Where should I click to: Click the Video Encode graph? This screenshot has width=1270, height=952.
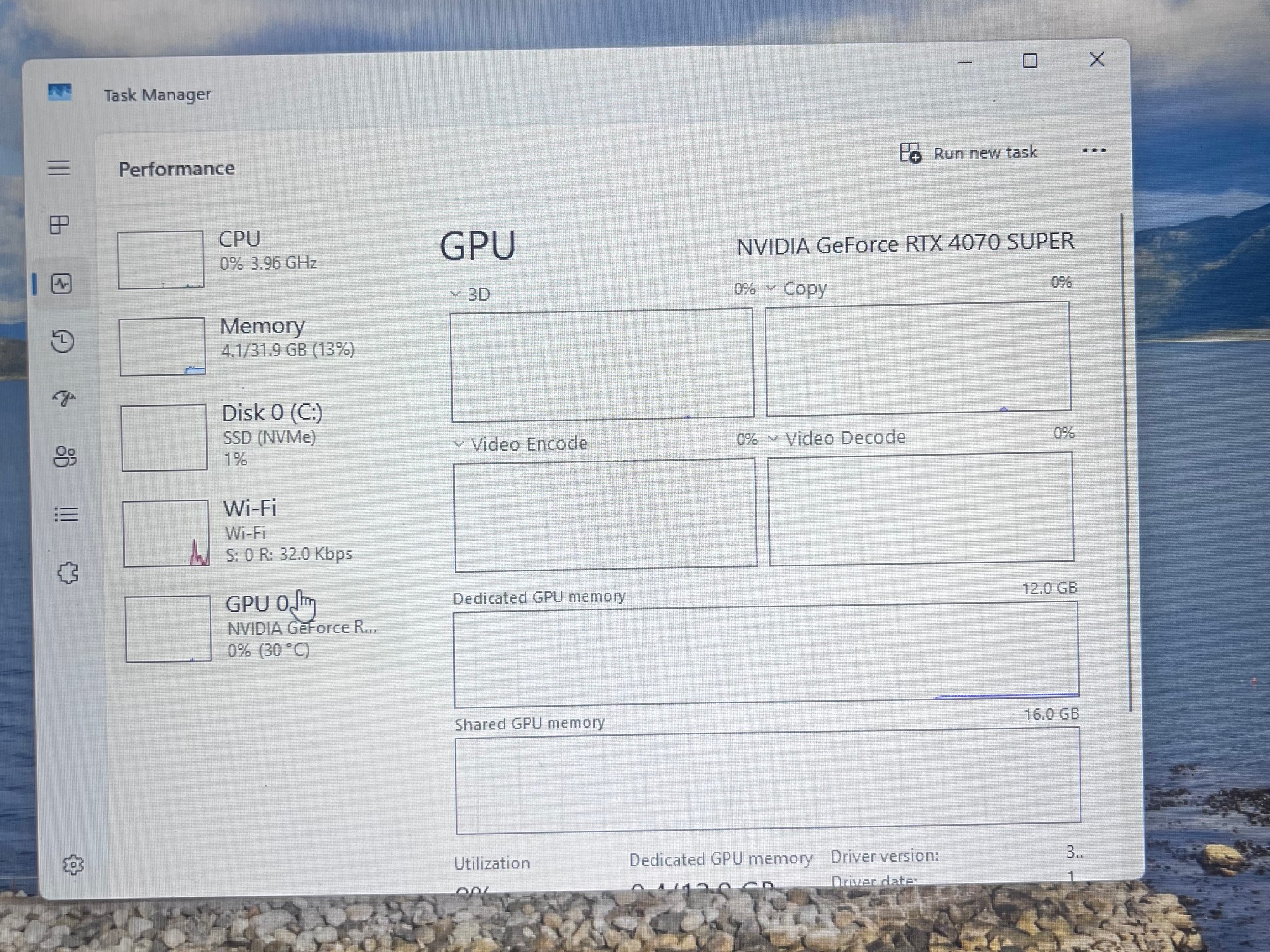[605, 515]
